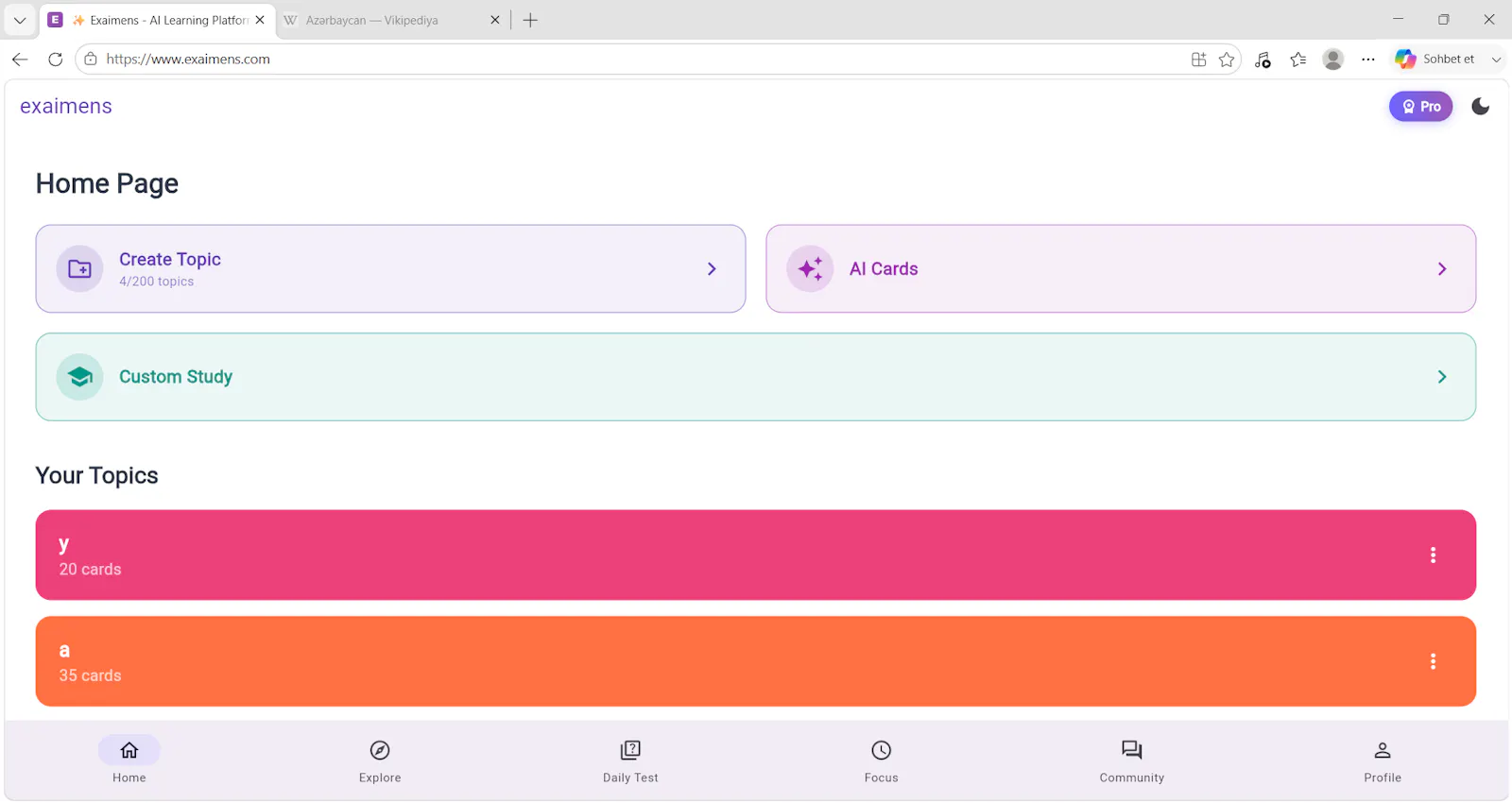The image size is (1512, 803).
Task: Open the Pro upgrade button
Action: (1420, 107)
